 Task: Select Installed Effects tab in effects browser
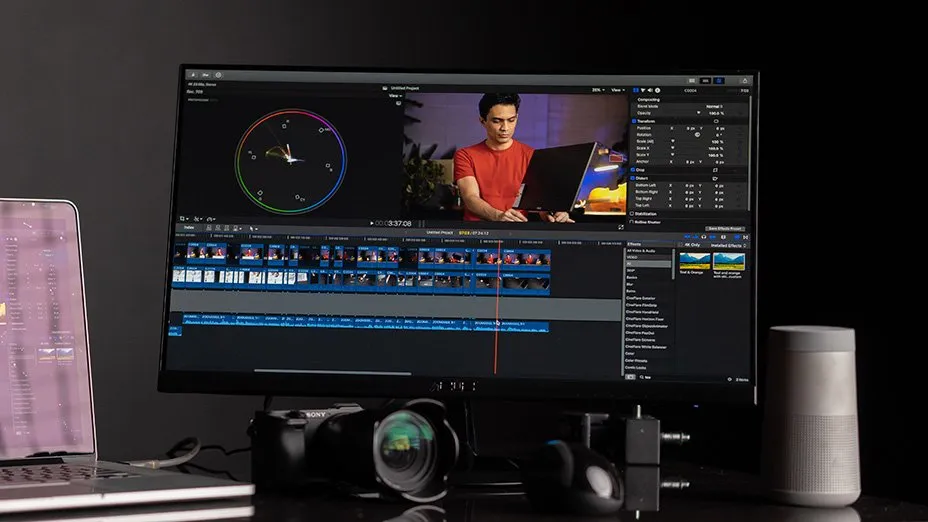click(x=729, y=244)
